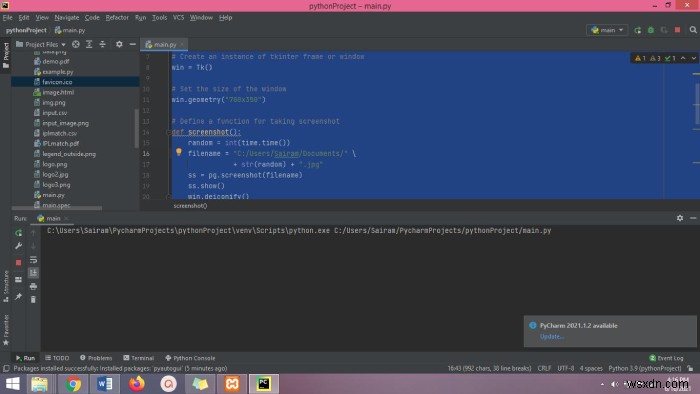
Task: Click the Print icon in the Run console
Action: pos(33,286)
